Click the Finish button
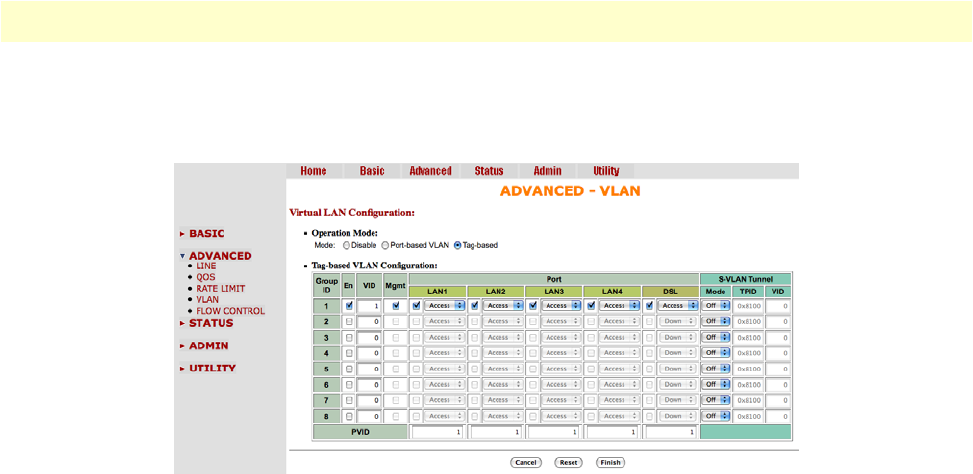 (x=610, y=463)
